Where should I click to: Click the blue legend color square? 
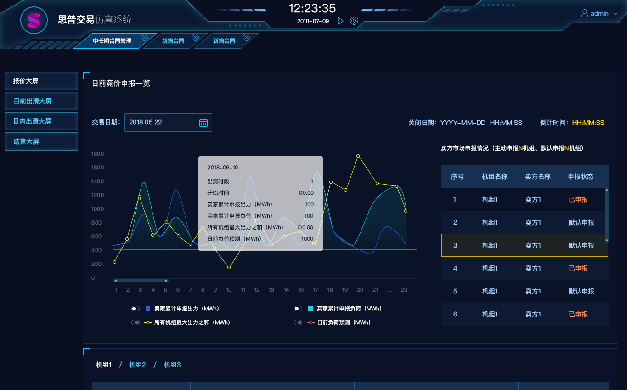[x=148, y=308]
